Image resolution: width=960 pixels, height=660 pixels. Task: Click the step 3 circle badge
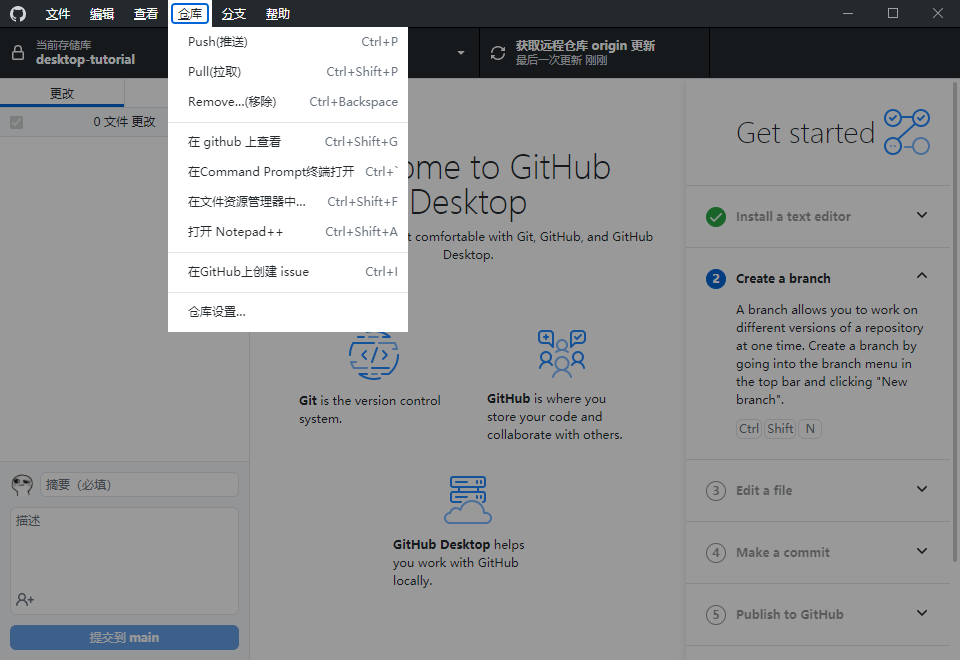(x=716, y=490)
